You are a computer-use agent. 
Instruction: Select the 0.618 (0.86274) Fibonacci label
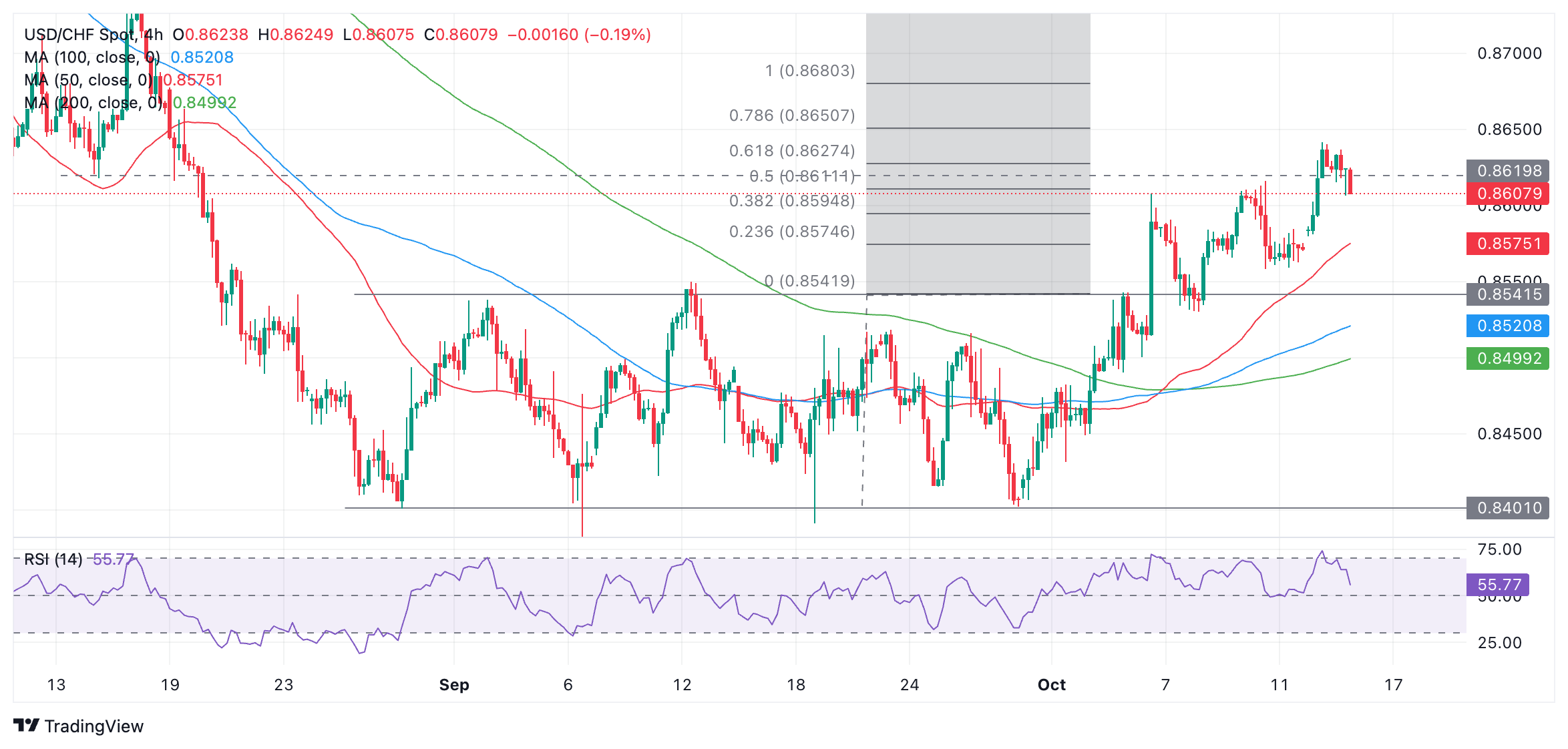(x=791, y=151)
